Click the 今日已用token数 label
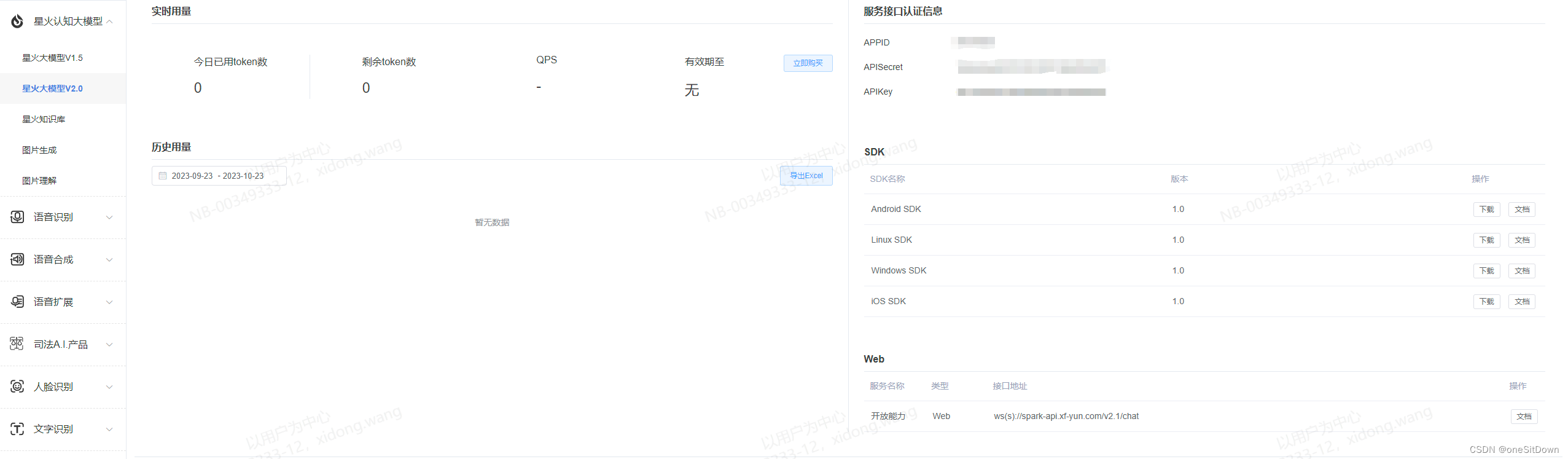 coord(231,62)
